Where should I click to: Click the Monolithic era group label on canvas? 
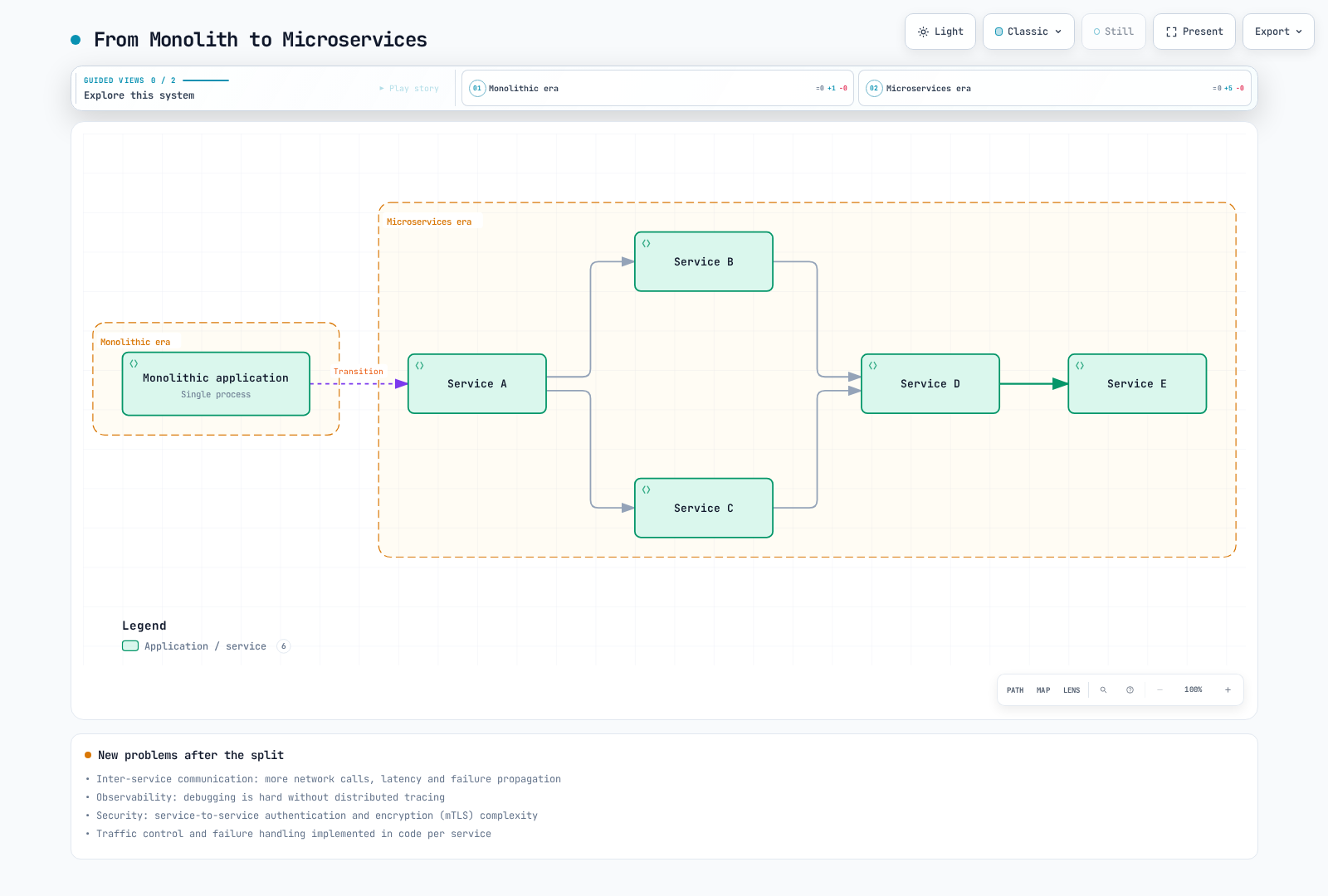click(135, 342)
